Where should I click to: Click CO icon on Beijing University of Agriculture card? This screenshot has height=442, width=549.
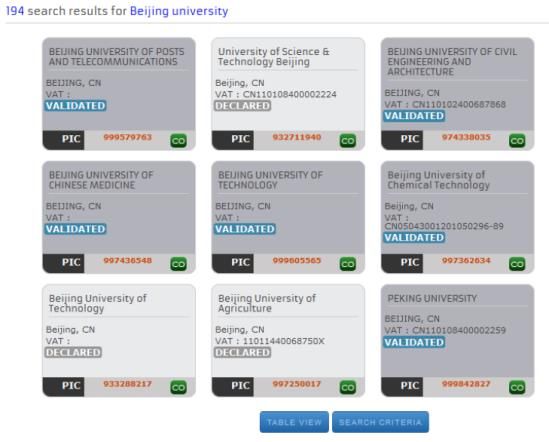point(348,387)
